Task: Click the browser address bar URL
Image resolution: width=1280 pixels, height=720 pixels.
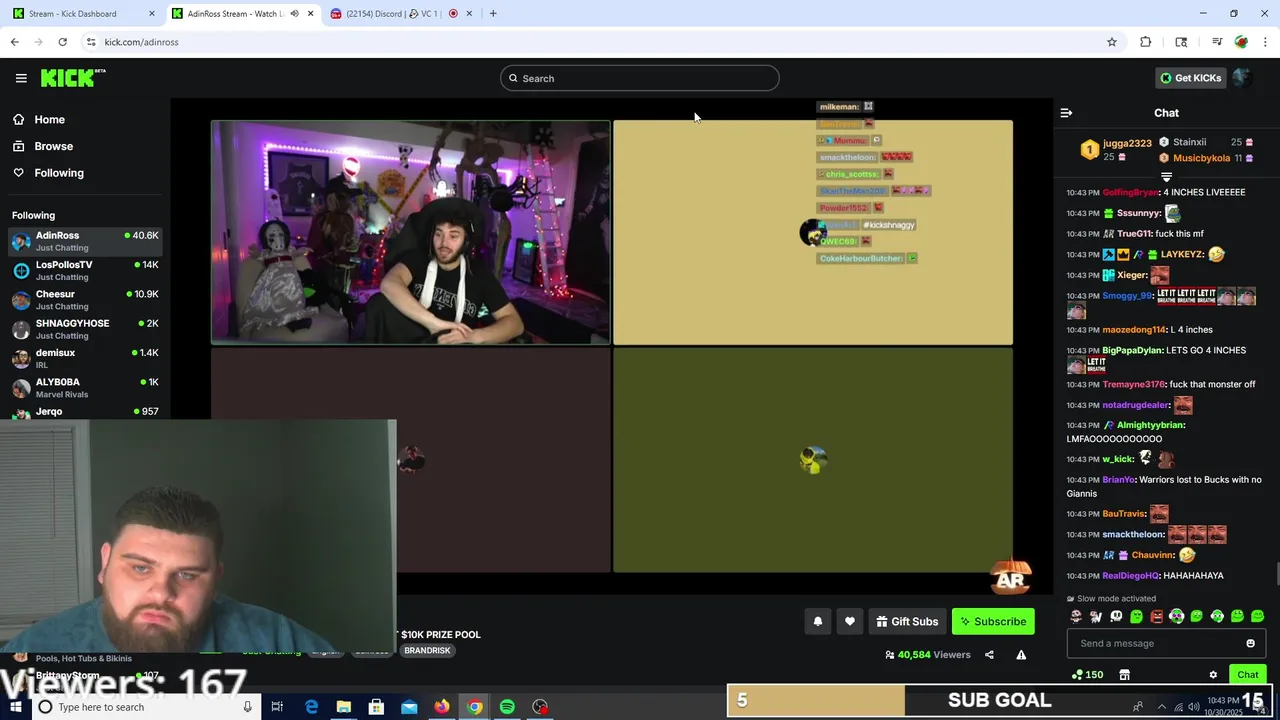Action: pos(142,42)
